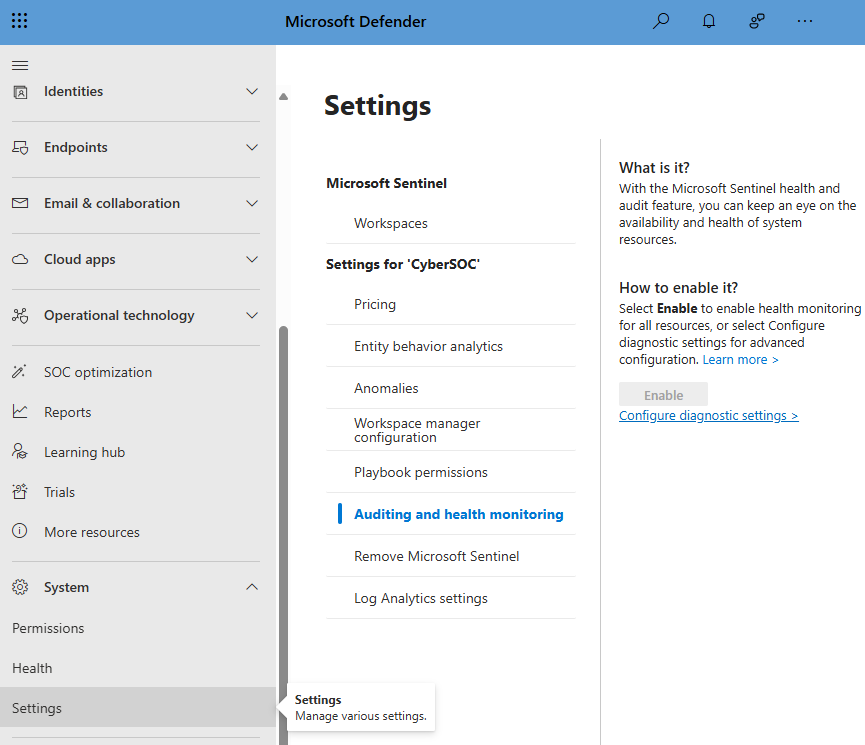Click the search magnifier in the top bar
Viewport: 865px width, 745px height.
click(660, 20)
